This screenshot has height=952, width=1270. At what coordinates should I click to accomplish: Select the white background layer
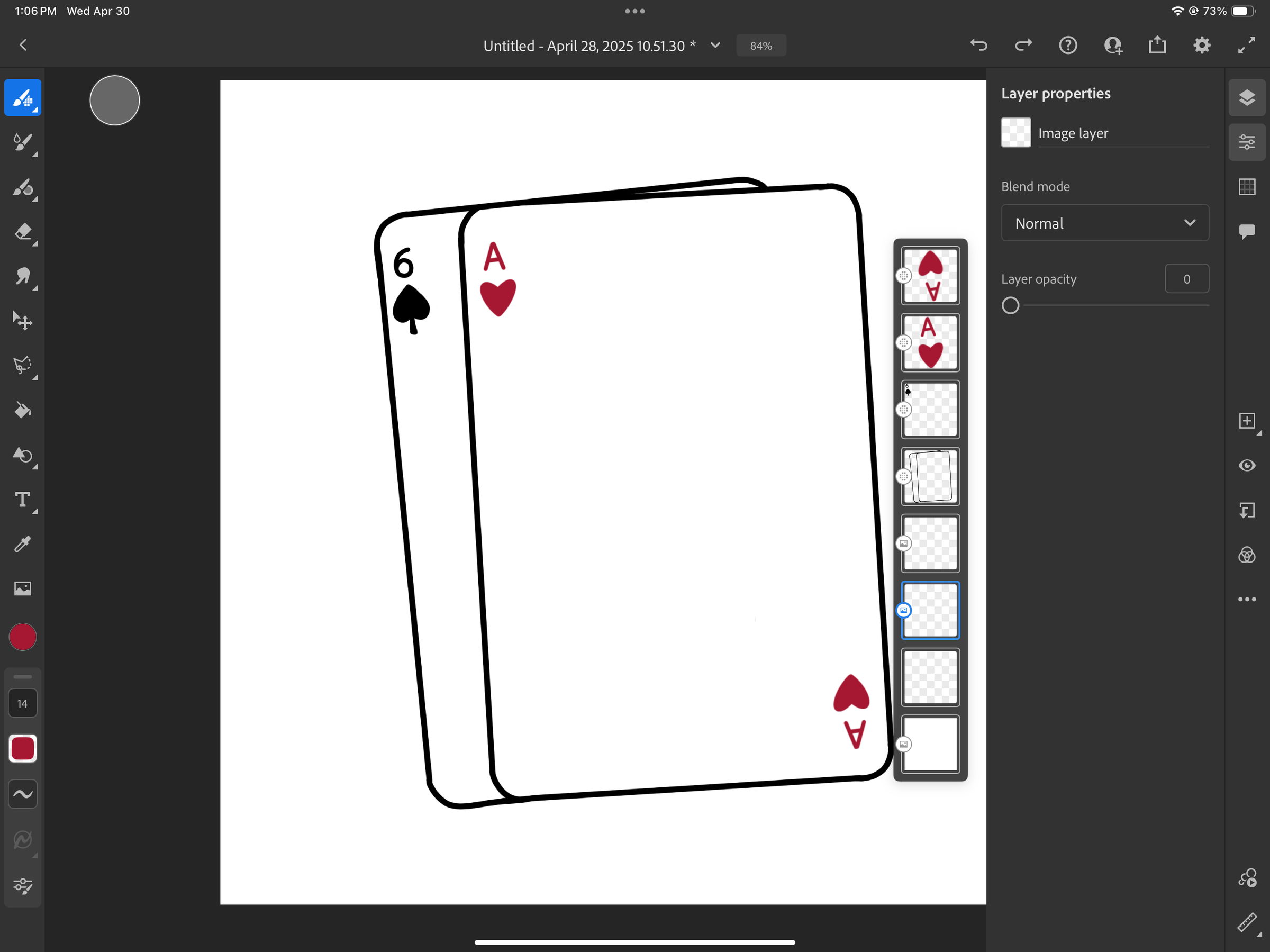(930, 744)
